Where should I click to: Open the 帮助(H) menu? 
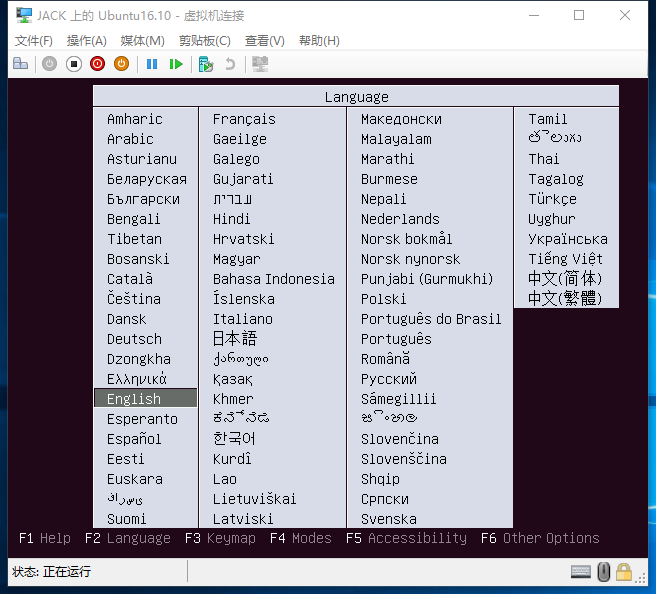pyautogui.click(x=319, y=41)
